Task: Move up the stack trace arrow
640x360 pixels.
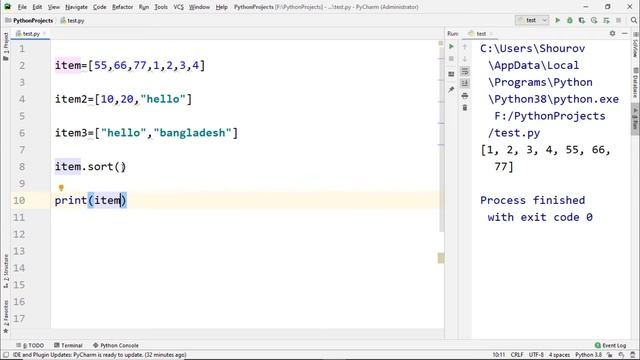Action: pos(464,47)
